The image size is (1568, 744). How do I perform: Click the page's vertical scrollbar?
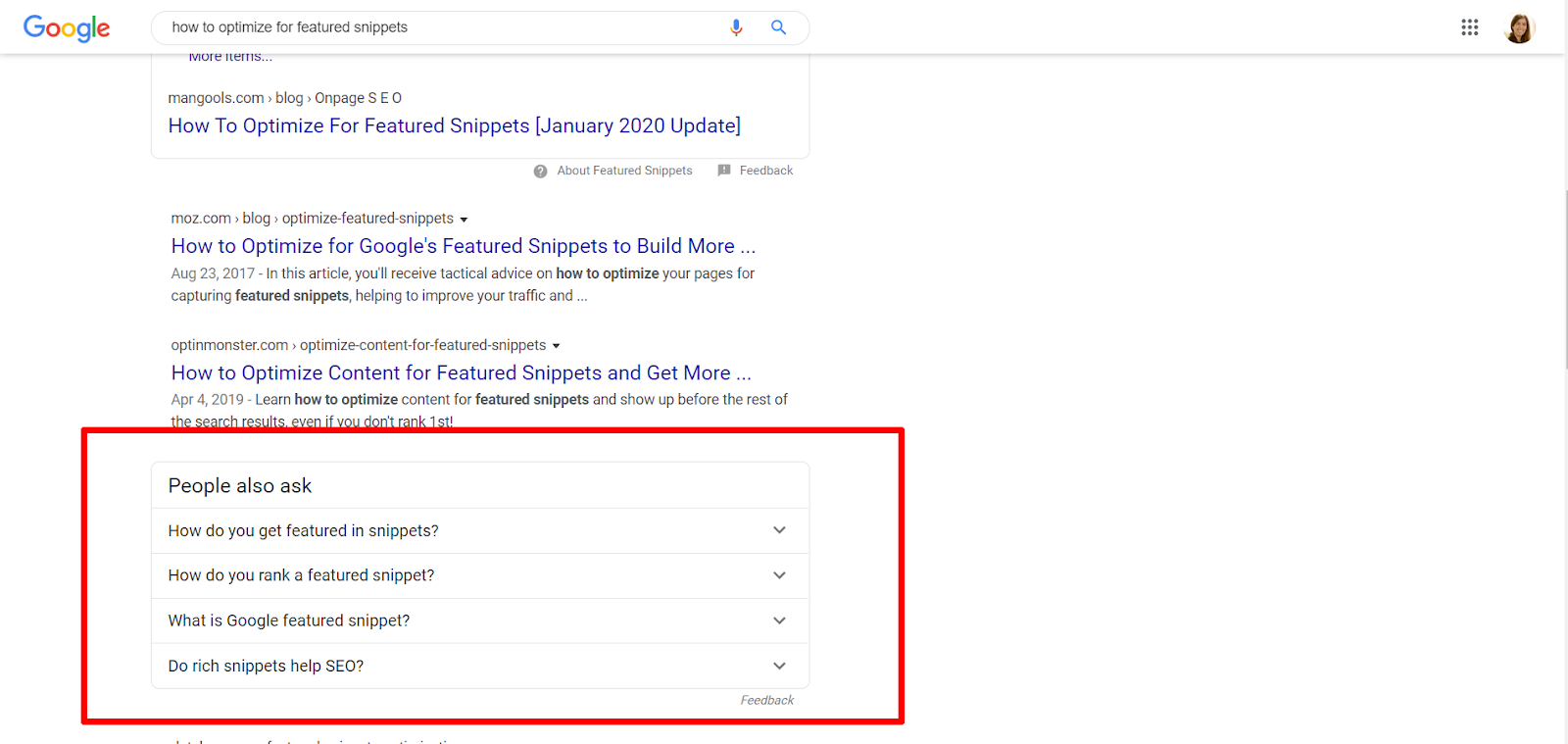pyautogui.click(x=1564, y=279)
